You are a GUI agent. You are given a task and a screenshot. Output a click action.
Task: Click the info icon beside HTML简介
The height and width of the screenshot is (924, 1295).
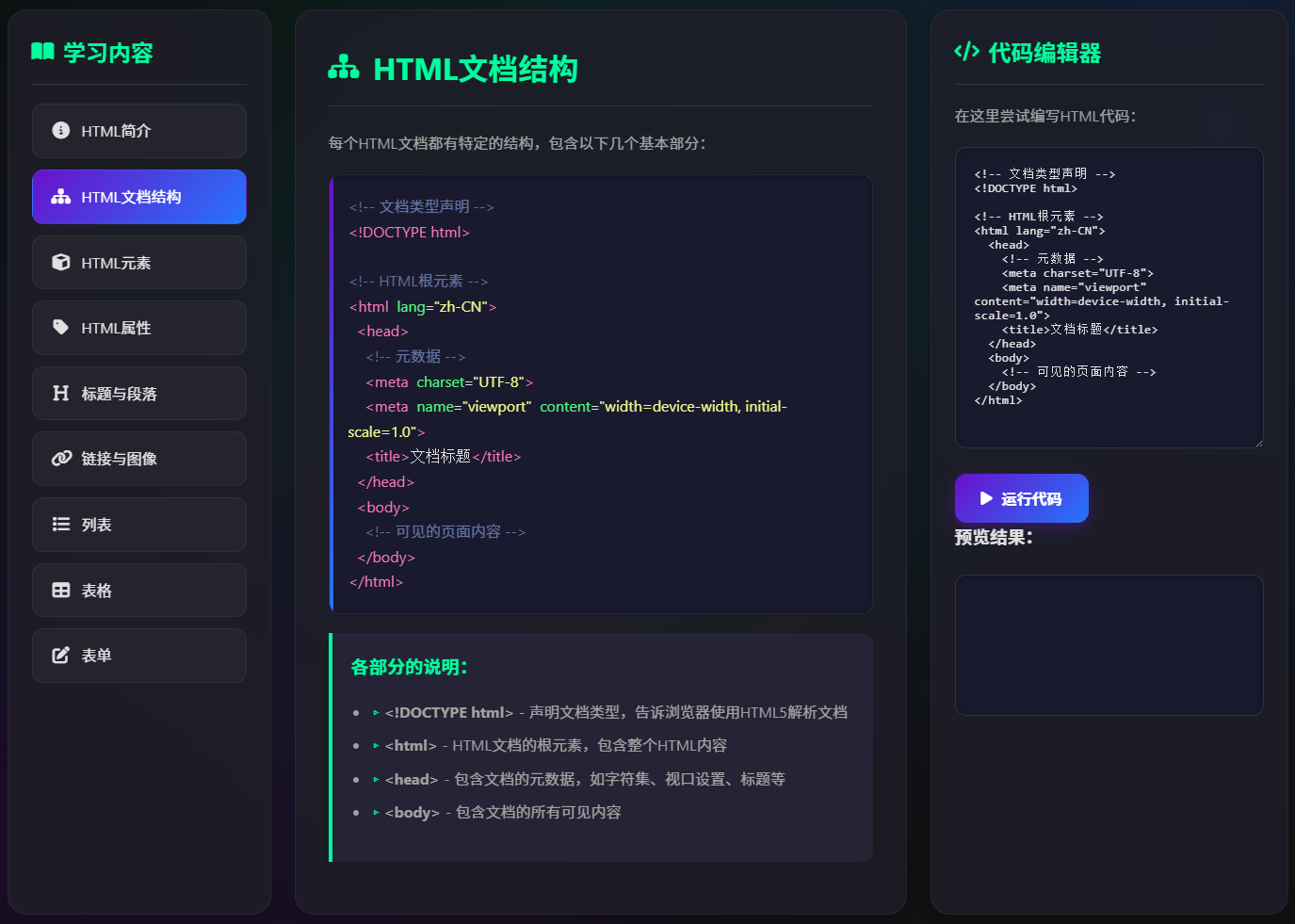click(61, 131)
